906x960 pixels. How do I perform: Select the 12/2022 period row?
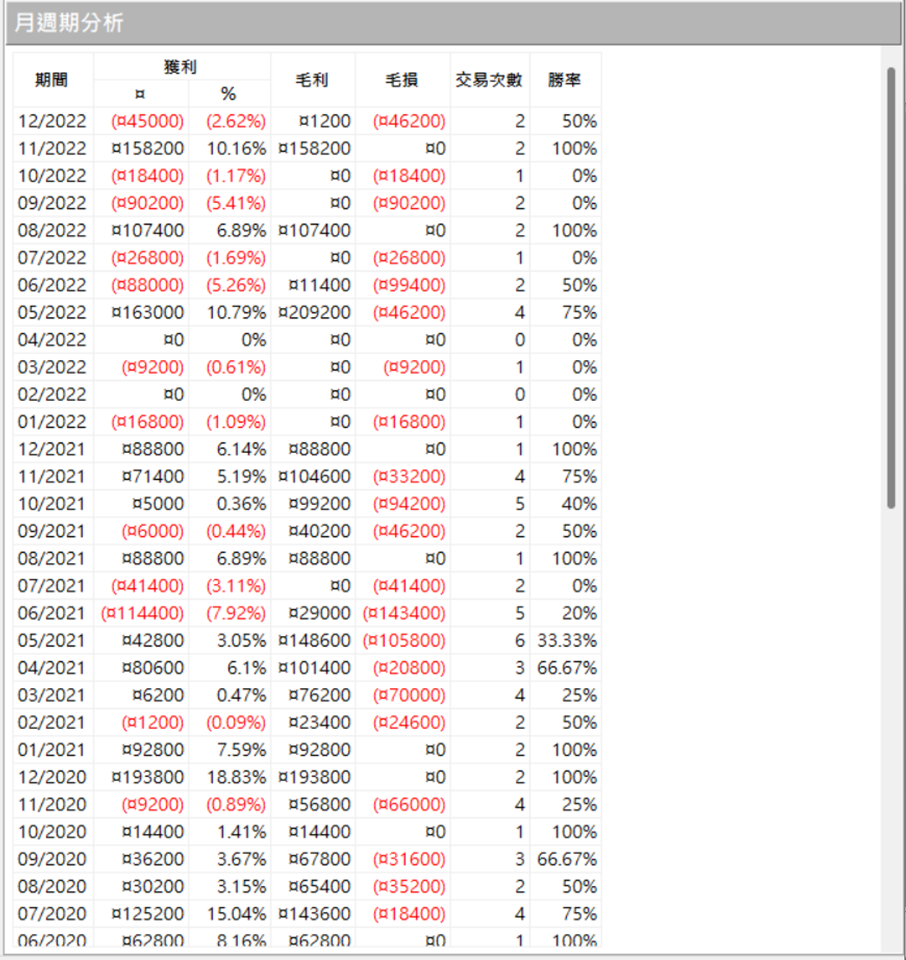(x=307, y=121)
